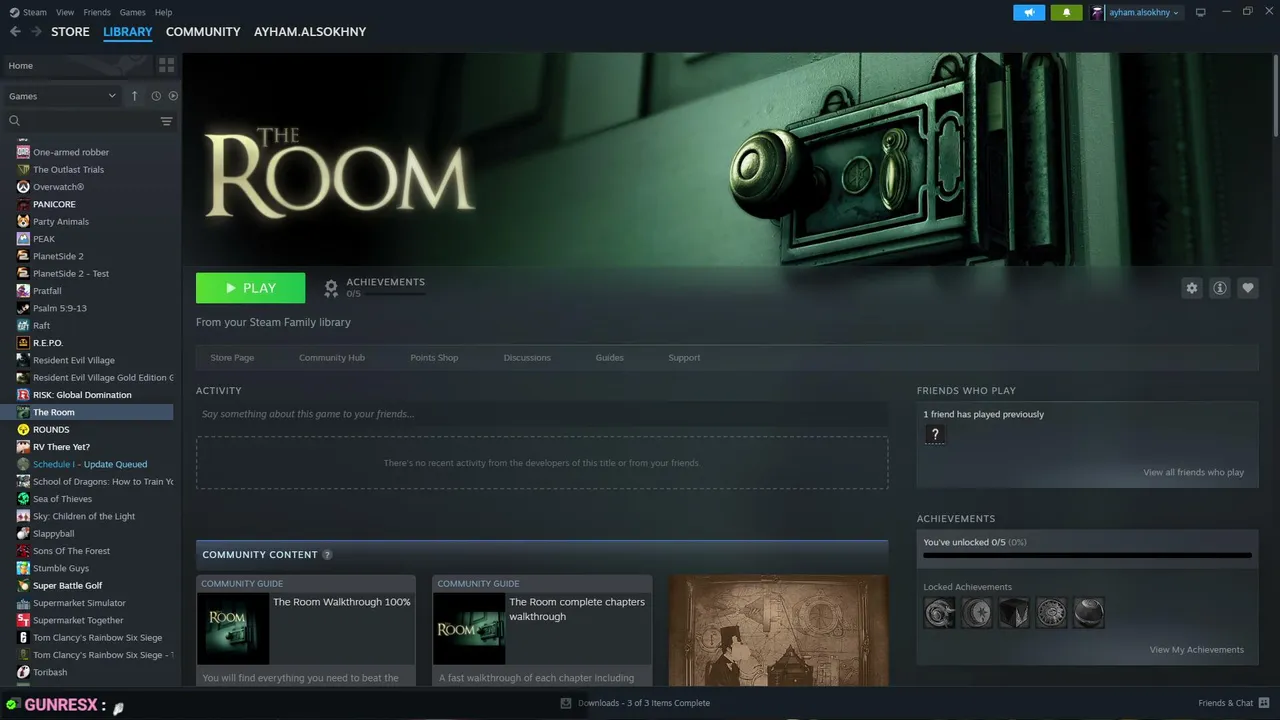Image resolution: width=1280 pixels, height=720 pixels.
Task: Open the advanced filters menu in the search bar
Action: coord(166,121)
